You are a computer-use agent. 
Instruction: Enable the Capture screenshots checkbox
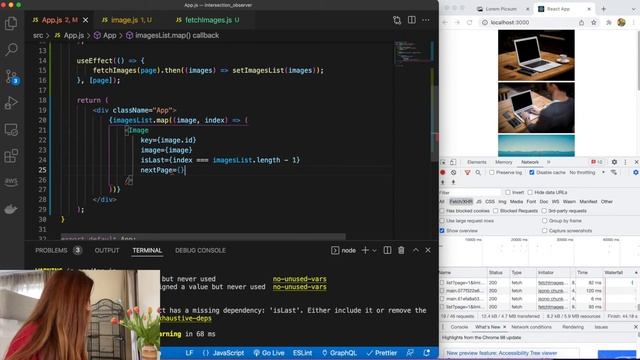[544, 231]
